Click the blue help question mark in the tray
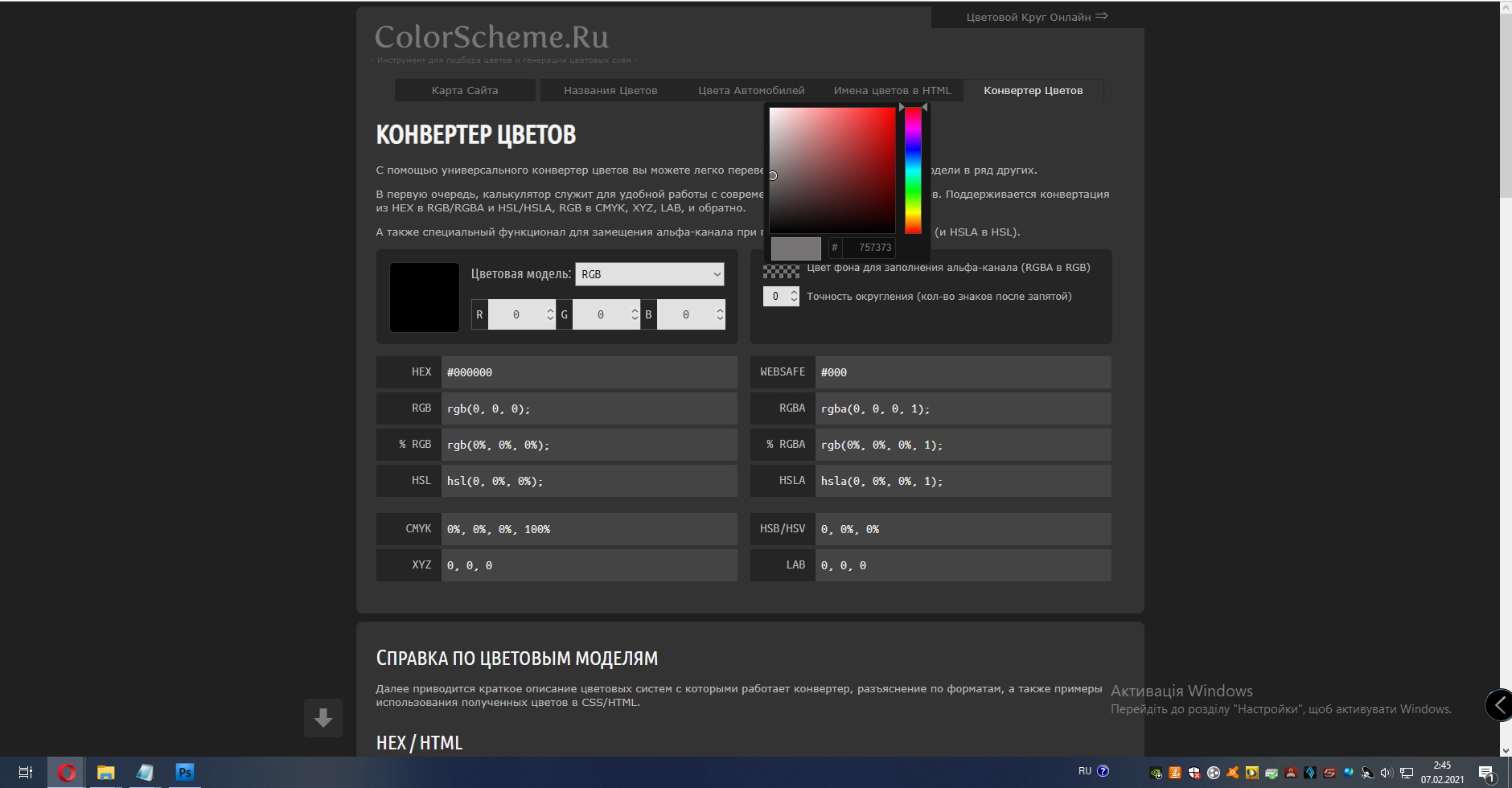The image size is (1512, 788). [1103, 770]
